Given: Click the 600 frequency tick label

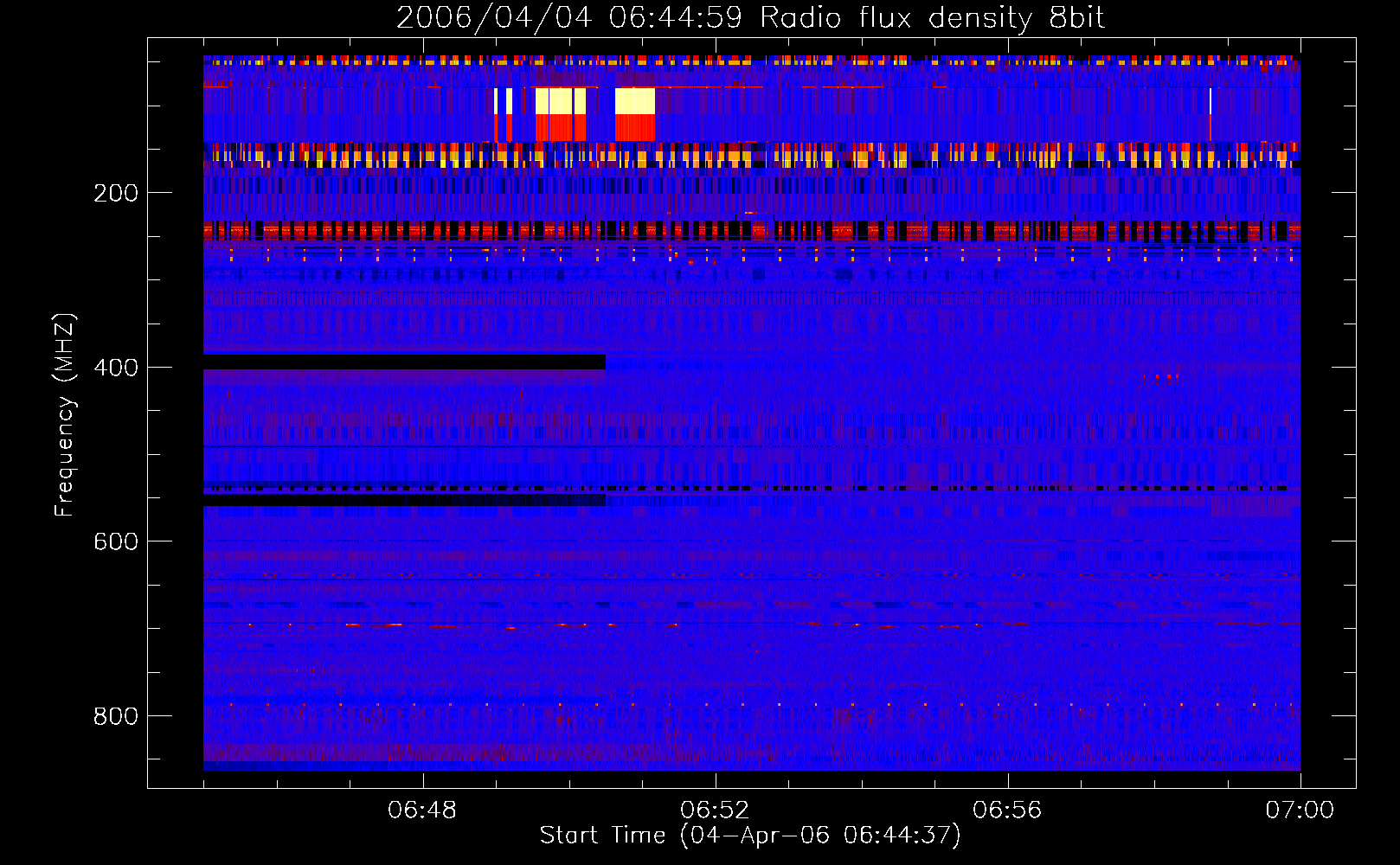Looking at the screenshot, I should pyautogui.click(x=116, y=541).
